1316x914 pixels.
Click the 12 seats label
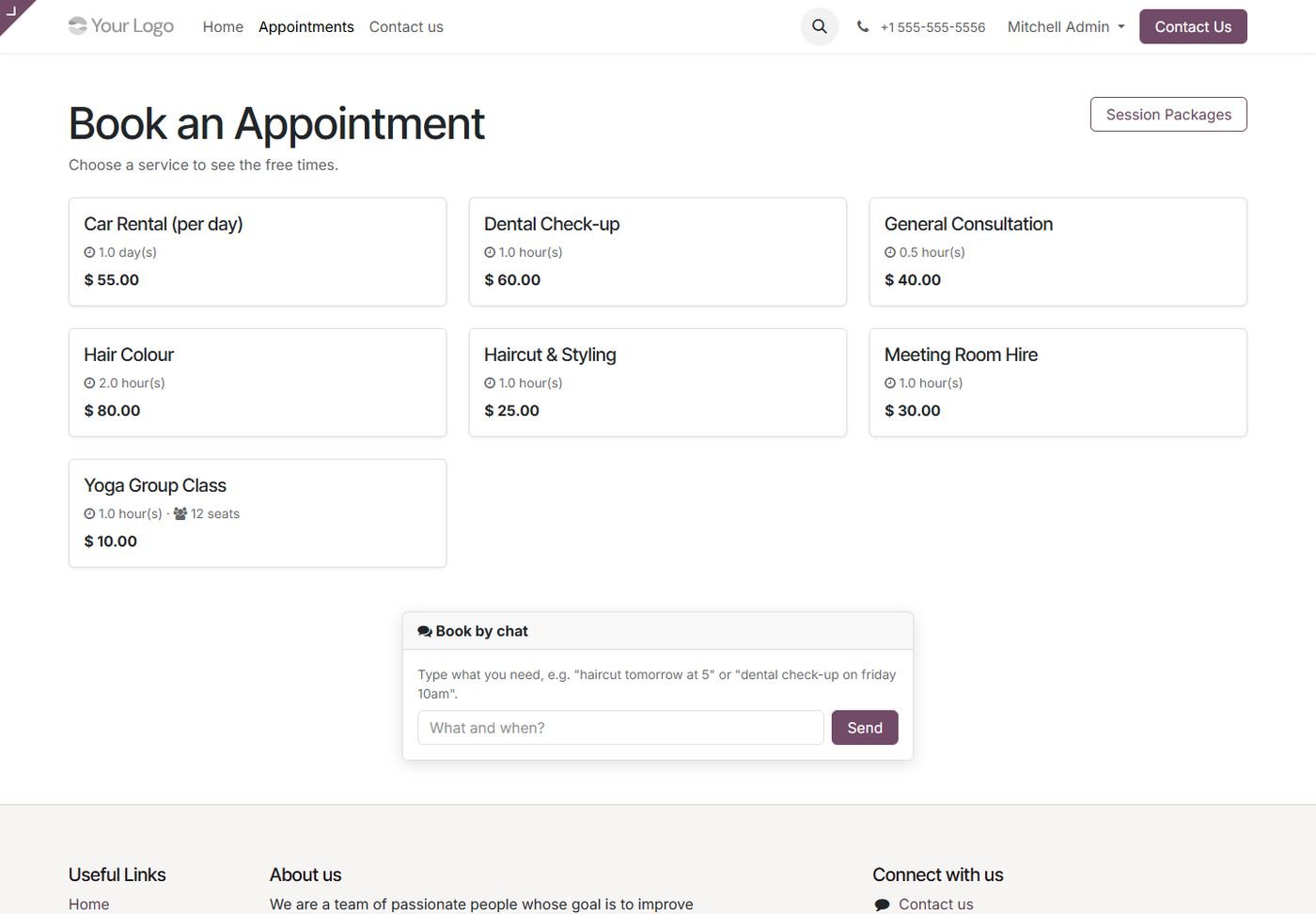click(215, 513)
